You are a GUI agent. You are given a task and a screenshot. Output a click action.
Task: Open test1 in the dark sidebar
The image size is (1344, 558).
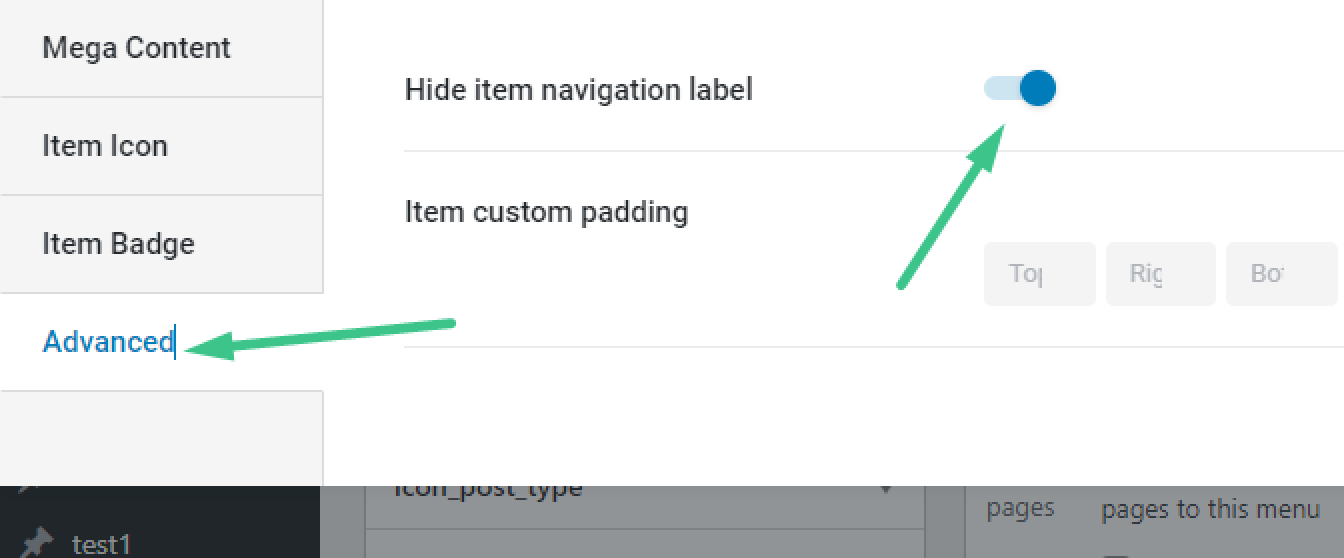[x=102, y=545]
